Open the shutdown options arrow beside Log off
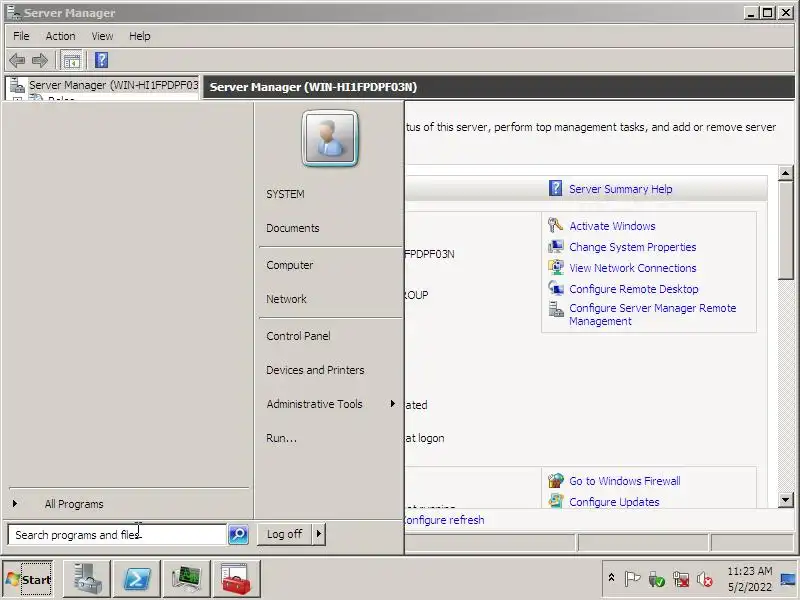 pos(319,534)
